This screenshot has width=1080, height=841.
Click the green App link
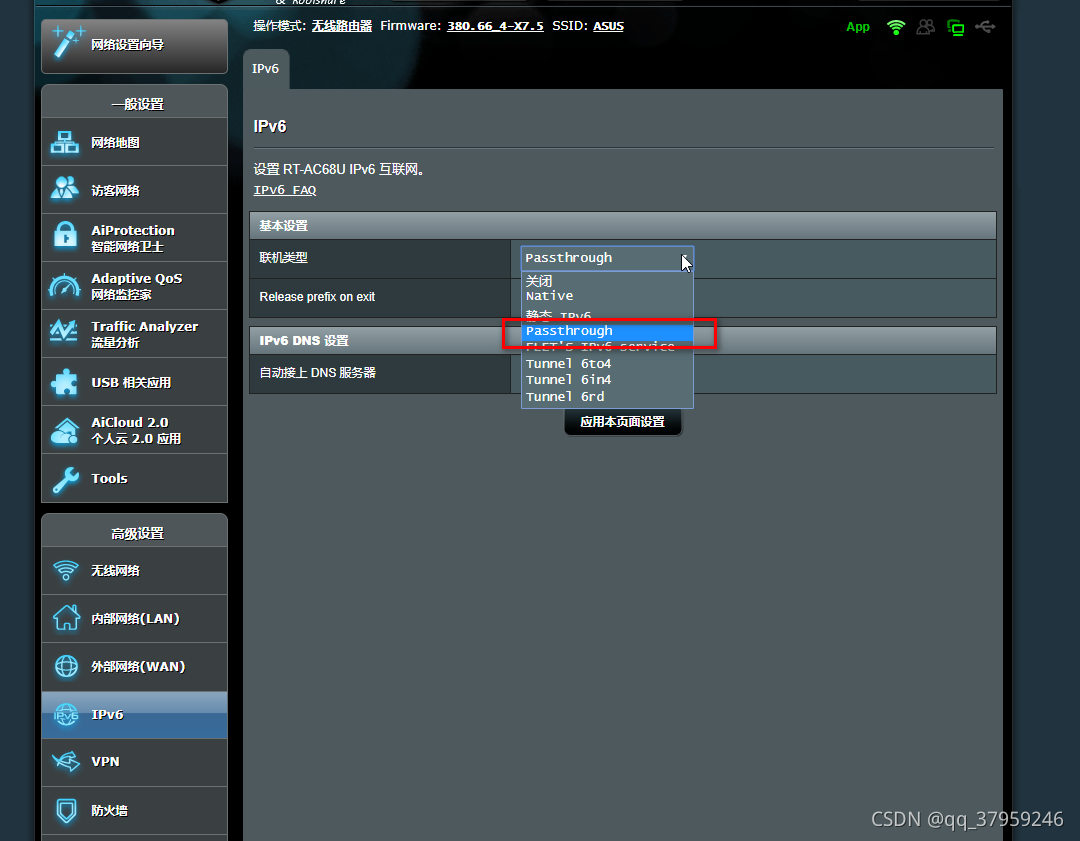(x=858, y=27)
